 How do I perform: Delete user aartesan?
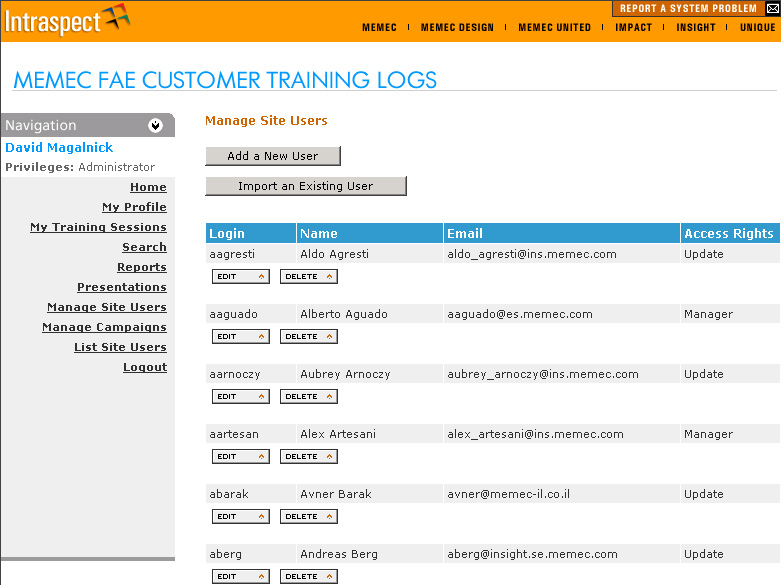(x=308, y=456)
